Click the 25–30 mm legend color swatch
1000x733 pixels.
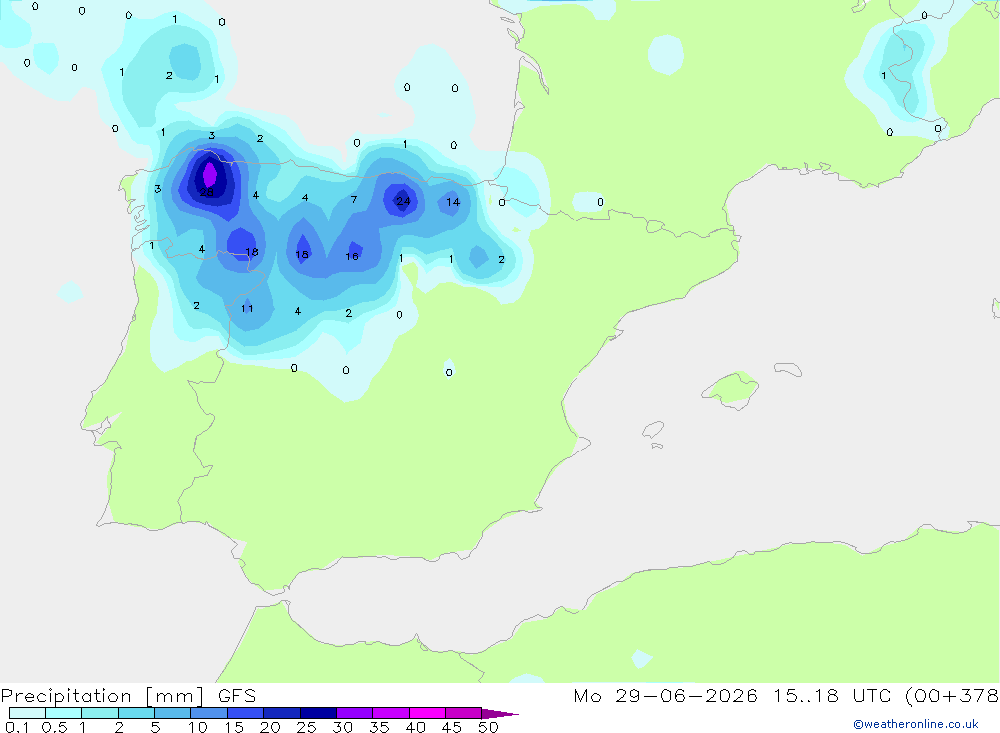click(318, 713)
